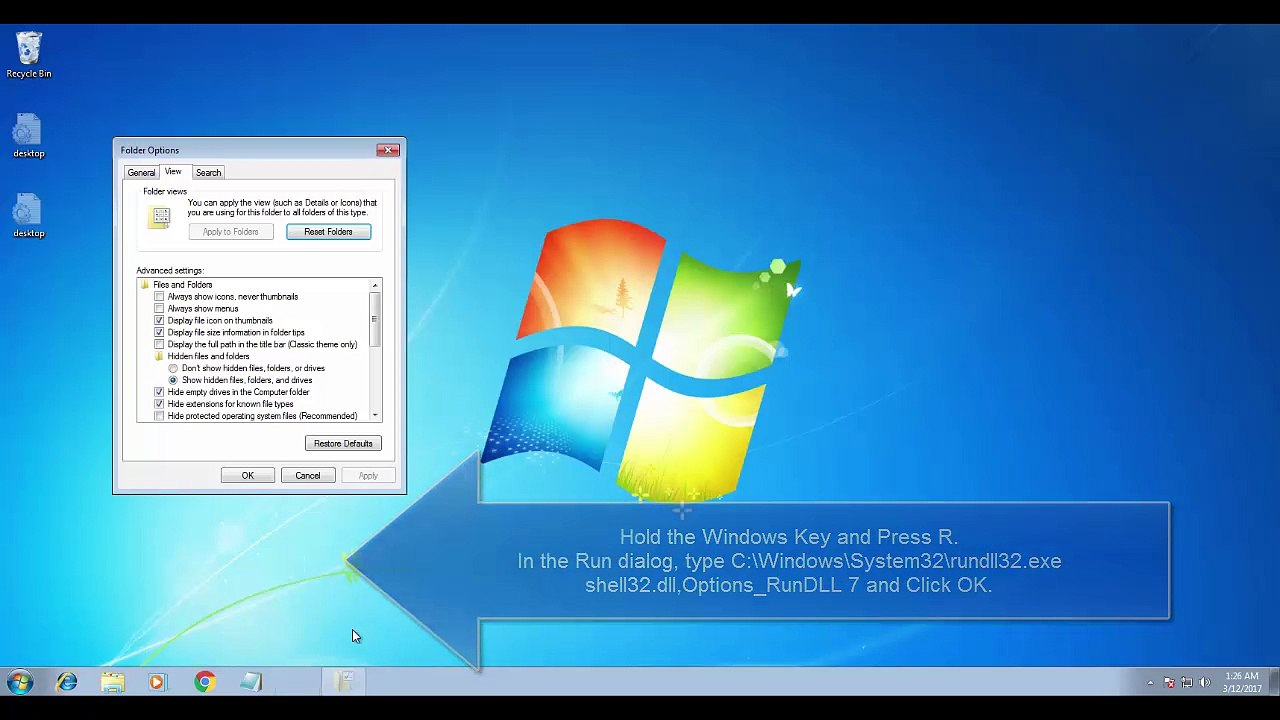
Task: Click the Restore Defaults button
Action: coord(343,444)
